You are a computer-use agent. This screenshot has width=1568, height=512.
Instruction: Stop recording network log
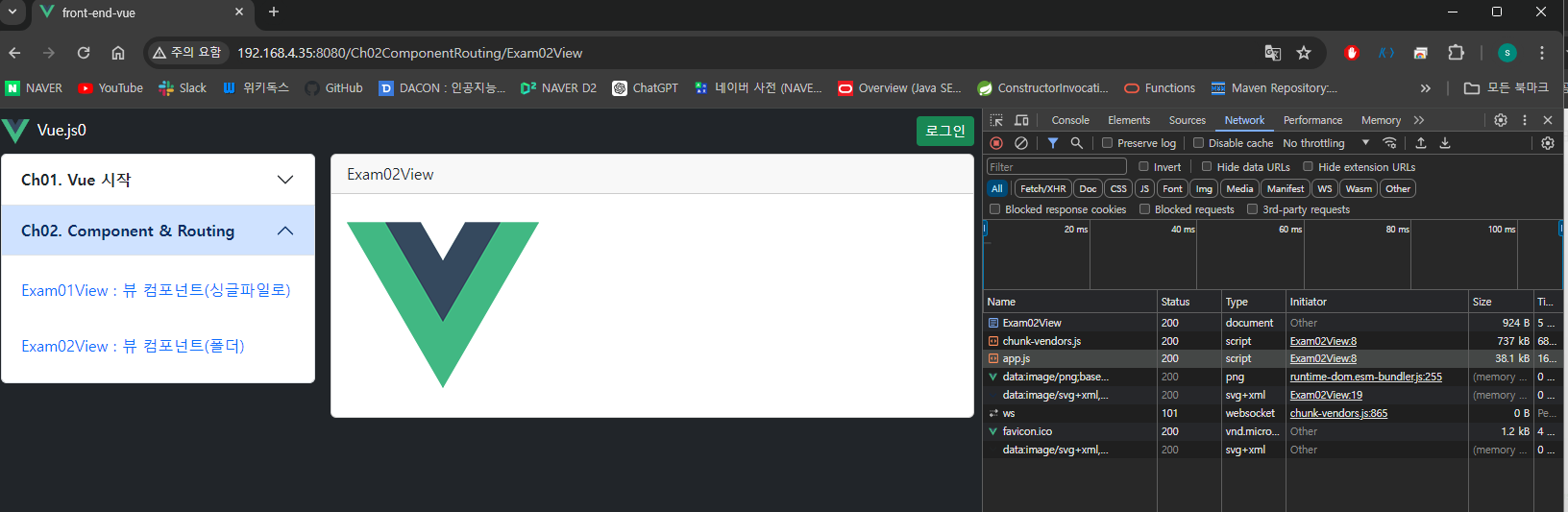pos(996,143)
